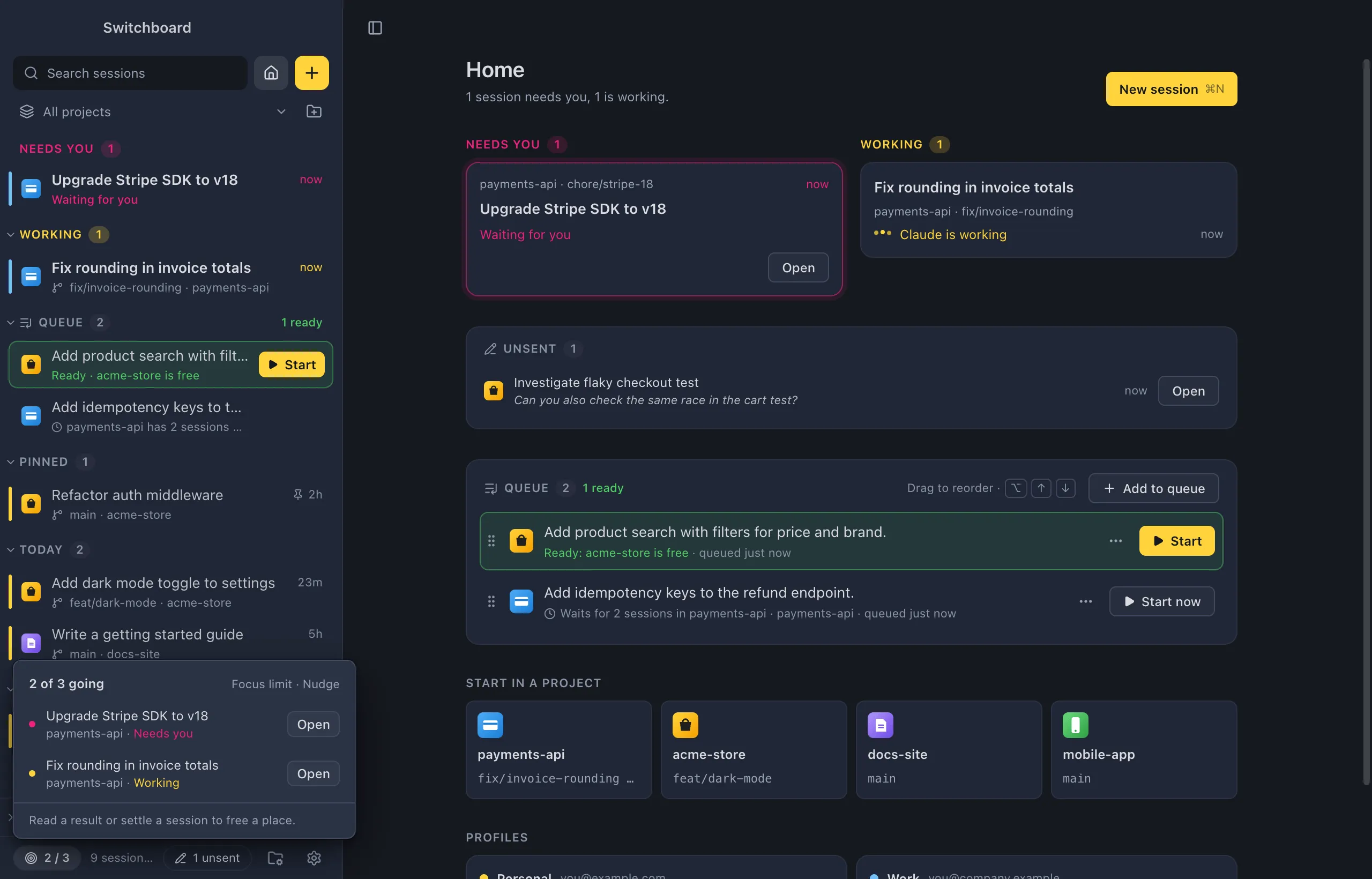Collapse the PINNED section in sidebar
This screenshot has height=879, width=1372.
tap(10, 461)
